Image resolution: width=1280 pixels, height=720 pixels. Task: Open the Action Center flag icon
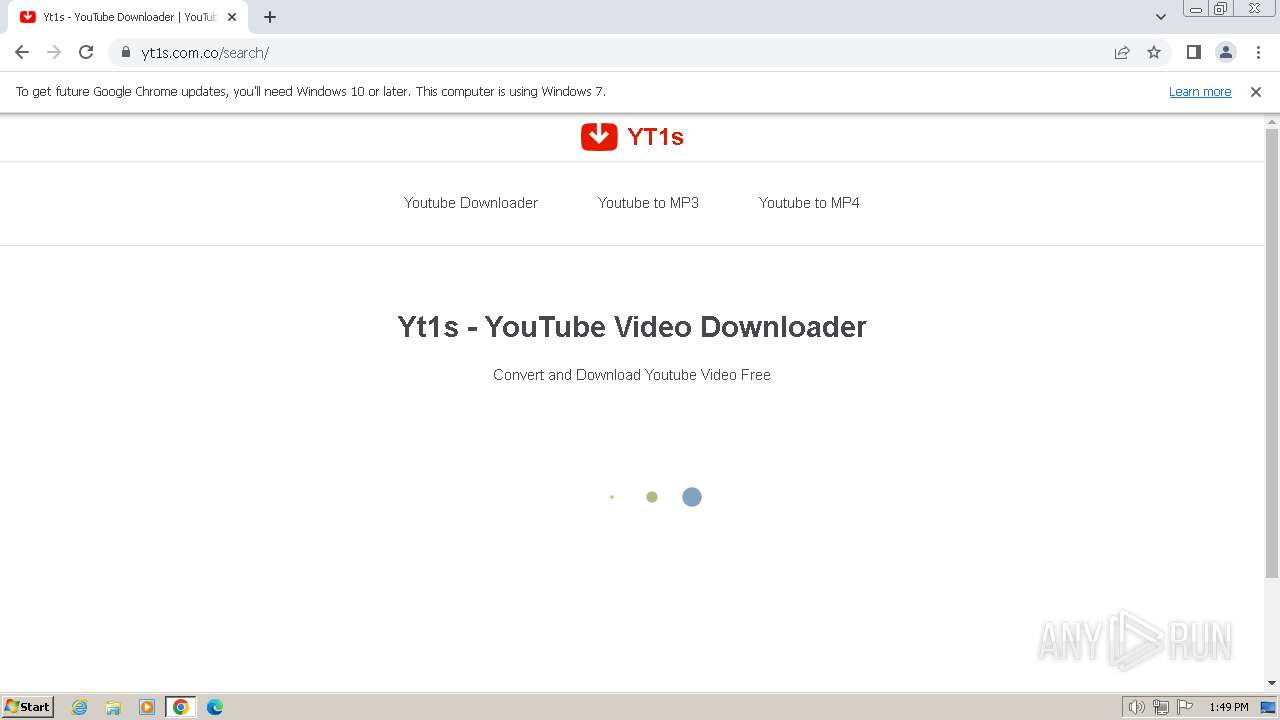coord(1185,707)
